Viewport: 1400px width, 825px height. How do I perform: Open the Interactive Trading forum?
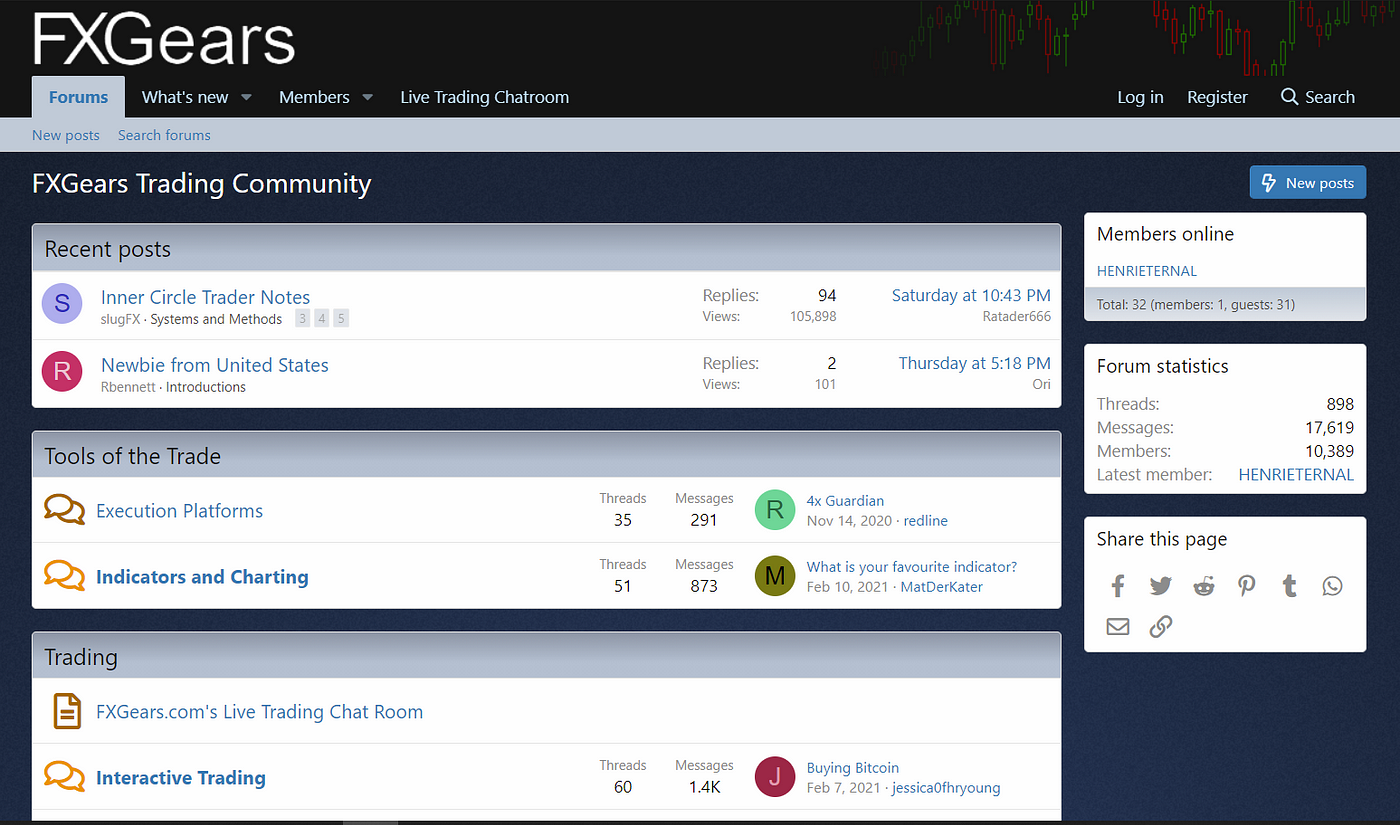click(x=181, y=778)
